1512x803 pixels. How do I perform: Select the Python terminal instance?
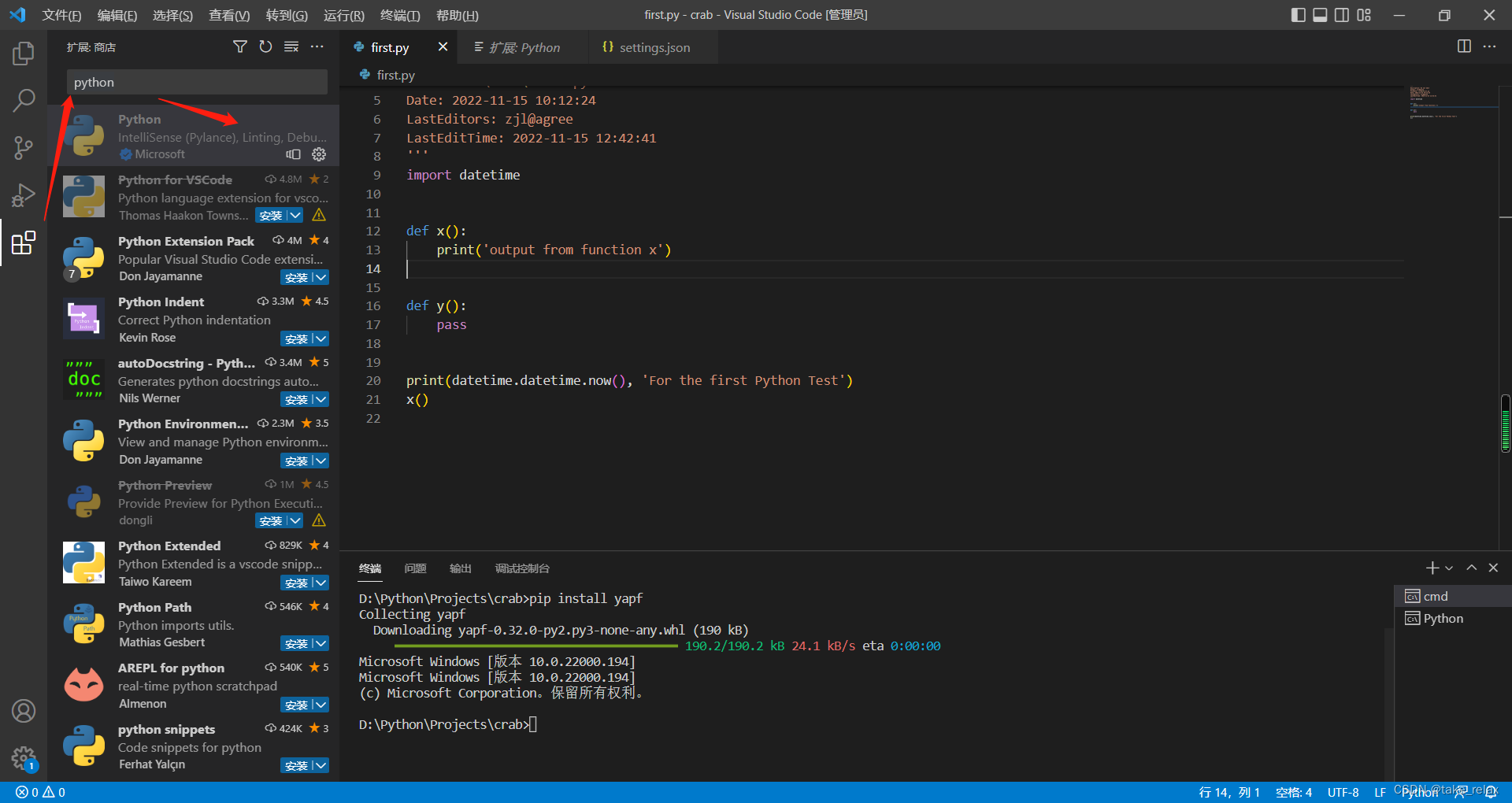[1454, 618]
